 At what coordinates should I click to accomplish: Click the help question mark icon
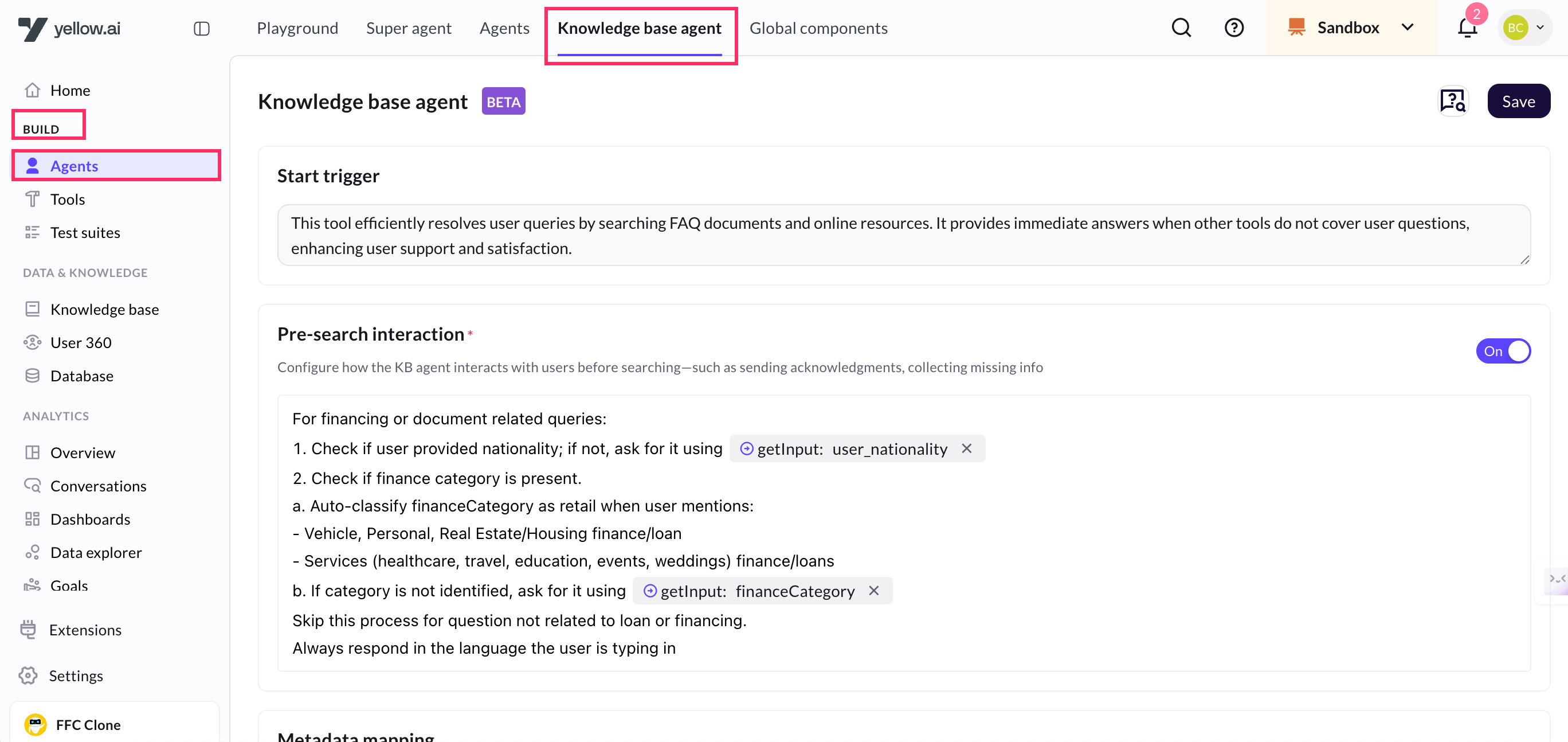(1234, 28)
